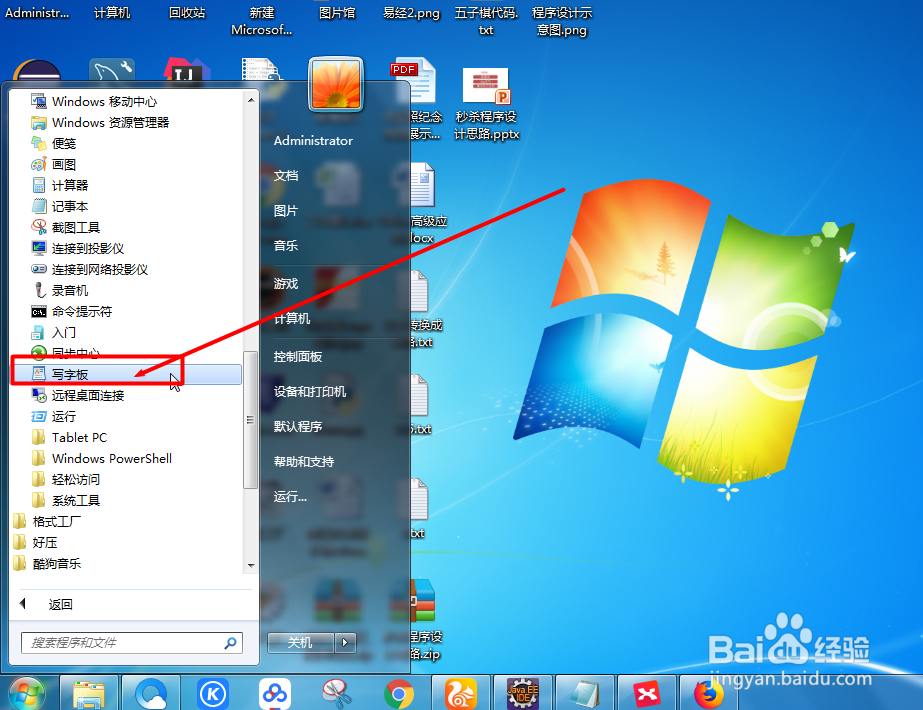Open the shutdown options arrow

(x=346, y=642)
